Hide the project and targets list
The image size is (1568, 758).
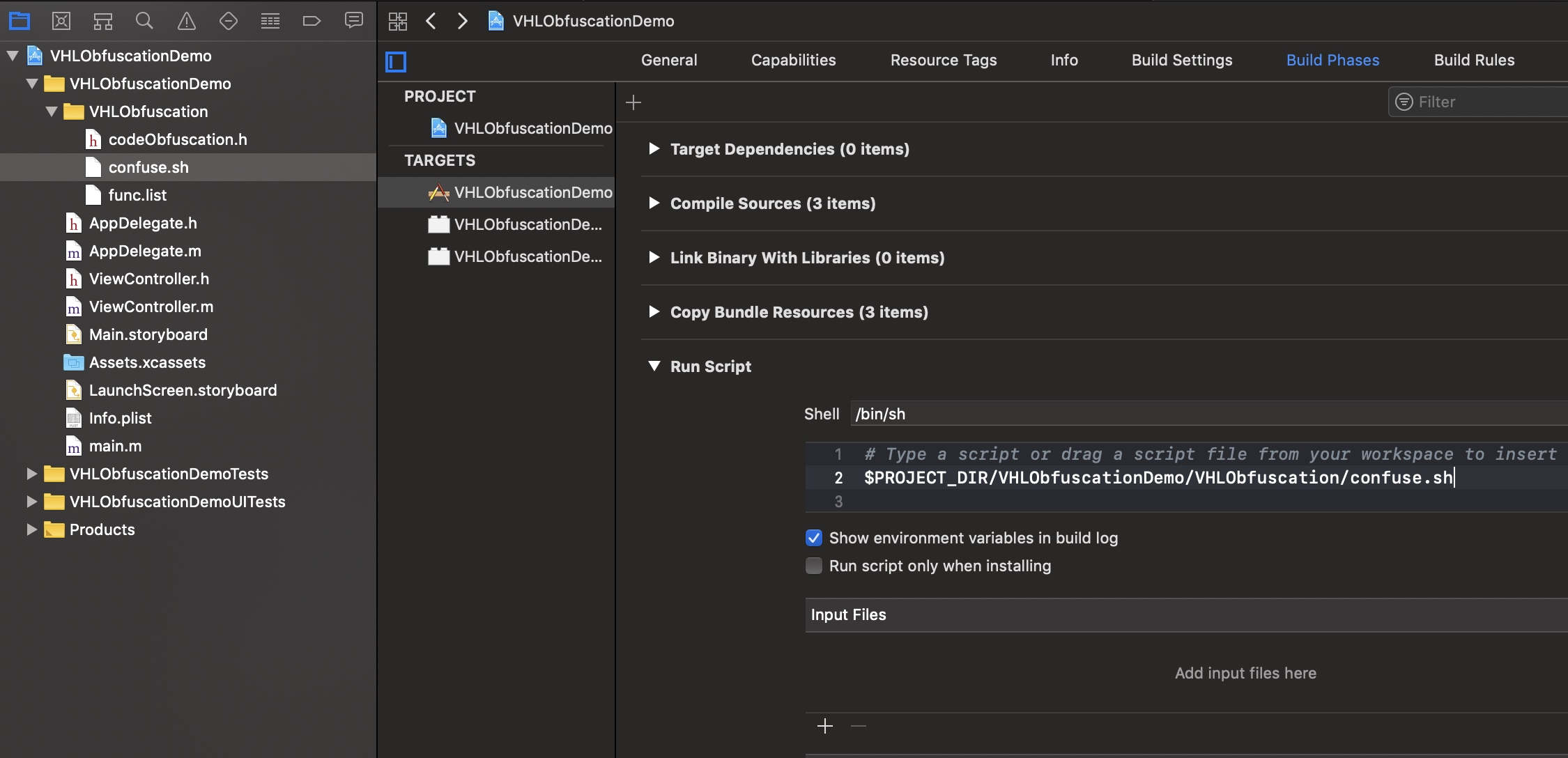tap(396, 62)
